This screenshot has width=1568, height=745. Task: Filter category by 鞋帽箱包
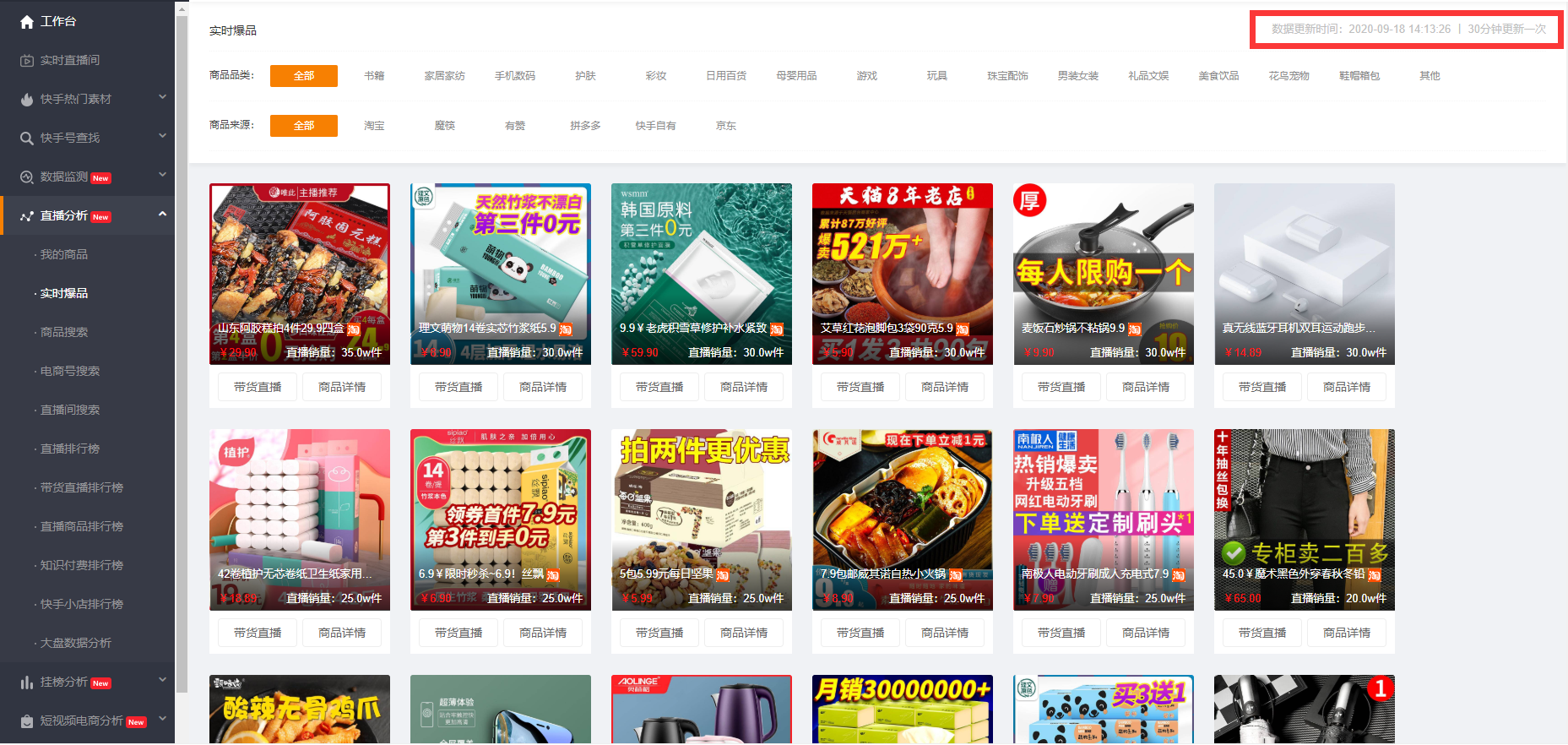click(x=1359, y=76)
